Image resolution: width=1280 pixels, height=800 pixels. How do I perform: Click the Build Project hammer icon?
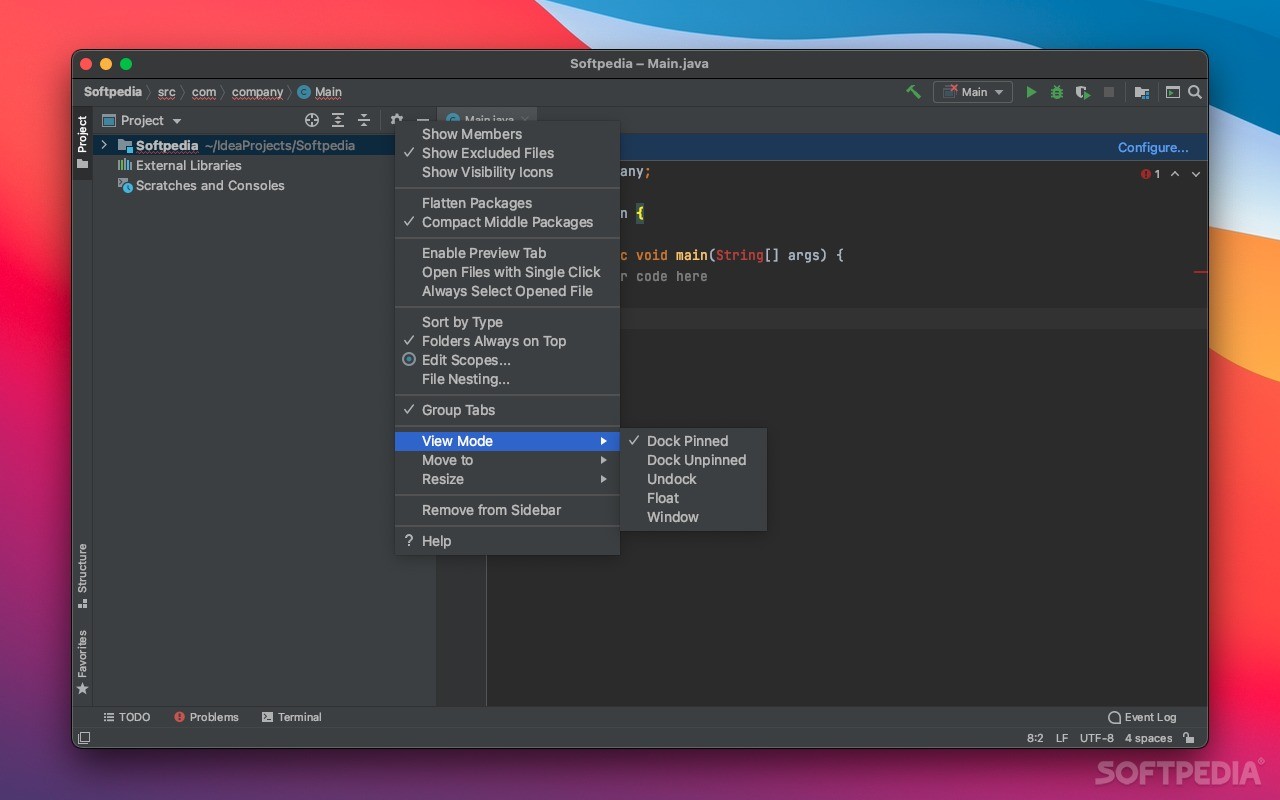click(x=913, y=92)
